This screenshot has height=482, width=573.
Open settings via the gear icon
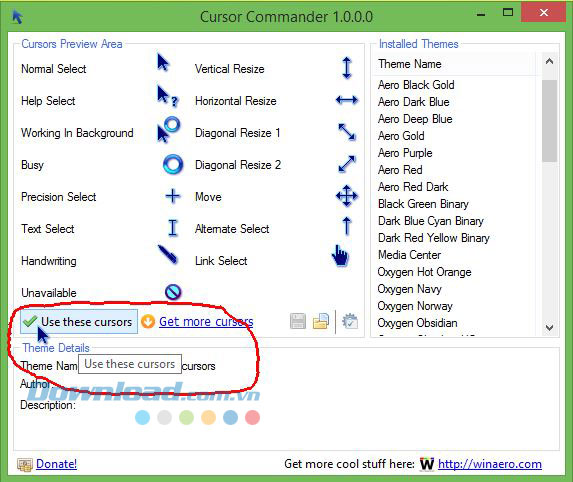click(x=350, y=322)
